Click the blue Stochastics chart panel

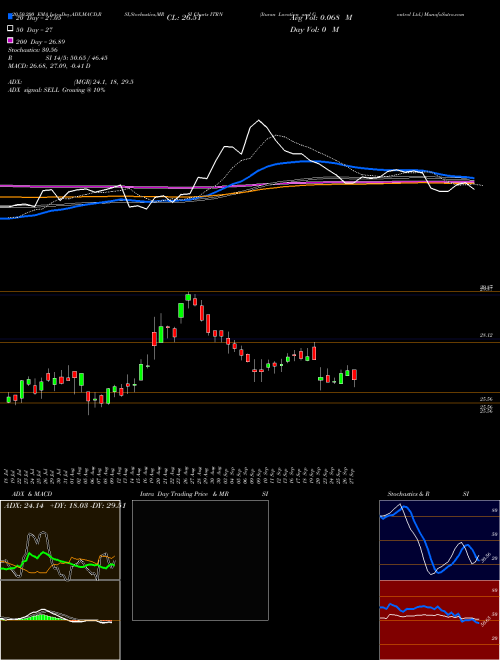click(439, 540)
